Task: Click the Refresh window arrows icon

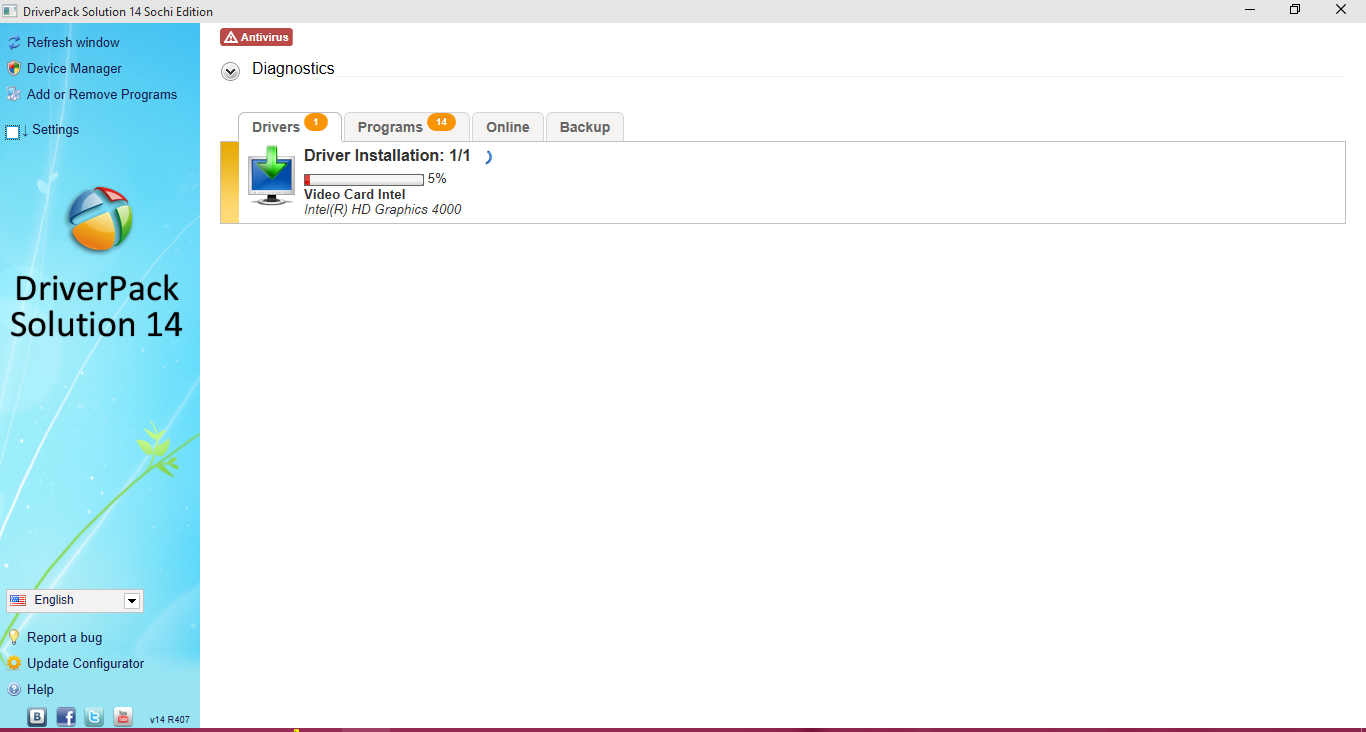Action: (14, 43)
